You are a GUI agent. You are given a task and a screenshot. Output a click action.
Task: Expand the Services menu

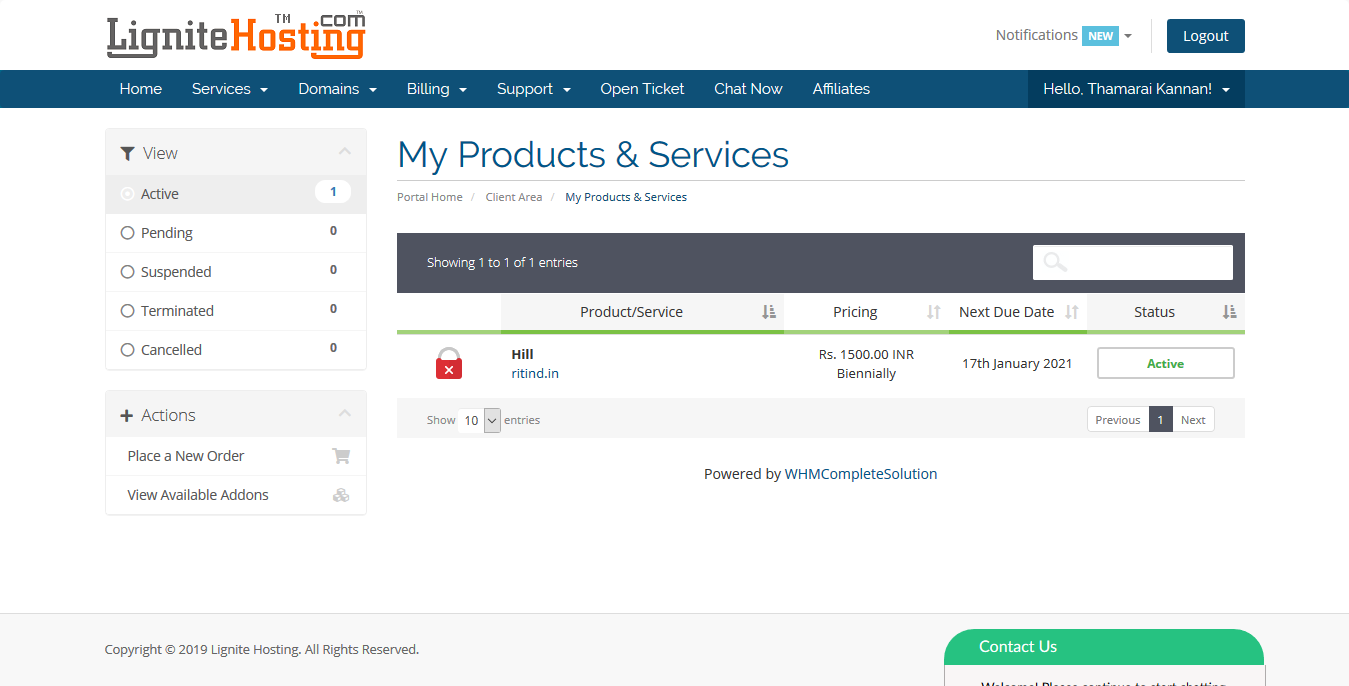230,89
